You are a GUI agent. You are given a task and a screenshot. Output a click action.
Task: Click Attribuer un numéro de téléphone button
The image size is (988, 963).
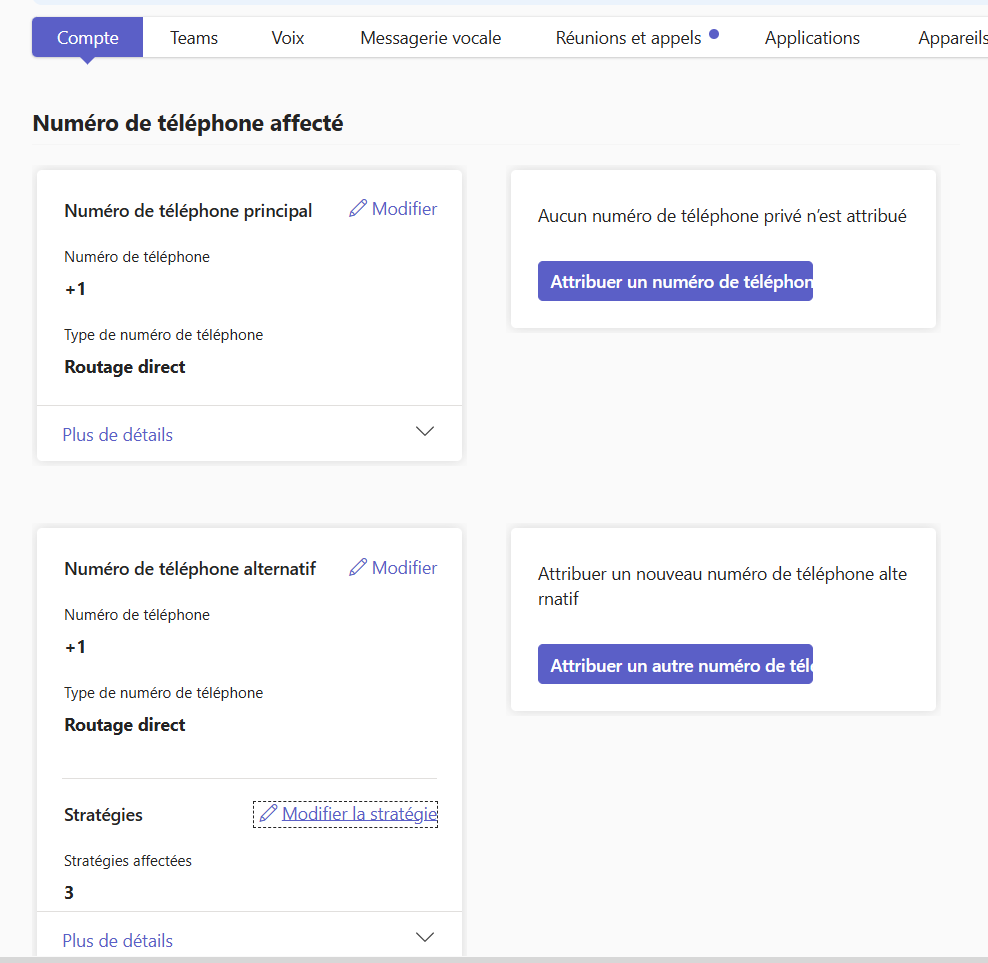675,281
